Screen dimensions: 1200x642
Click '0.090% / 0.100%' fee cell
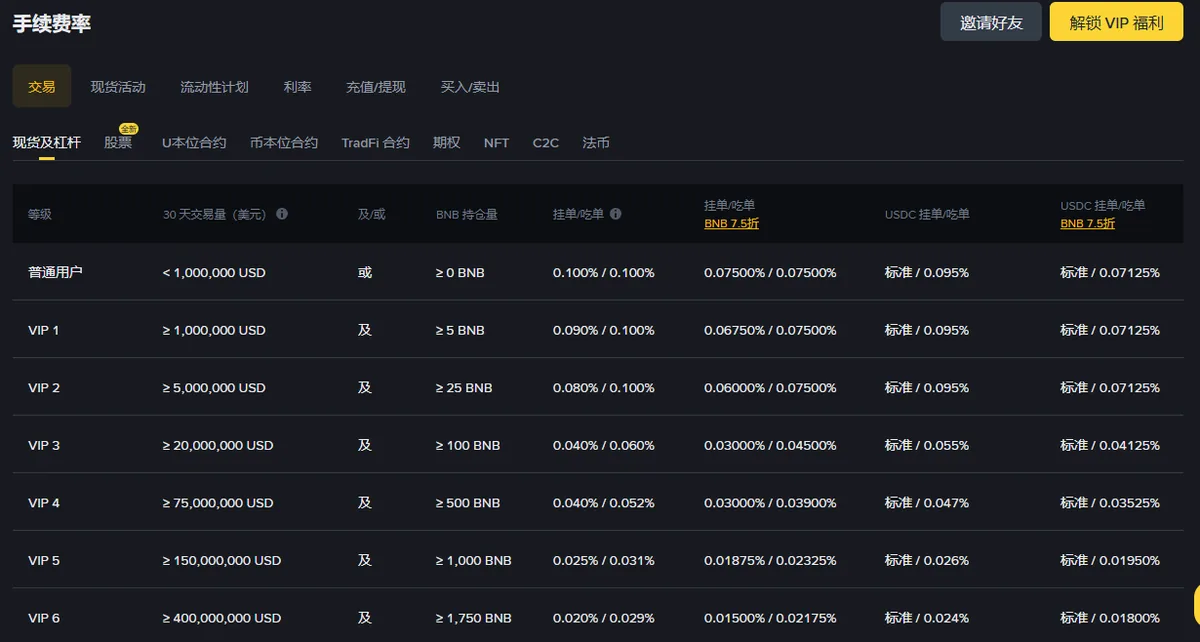[604, 330]
